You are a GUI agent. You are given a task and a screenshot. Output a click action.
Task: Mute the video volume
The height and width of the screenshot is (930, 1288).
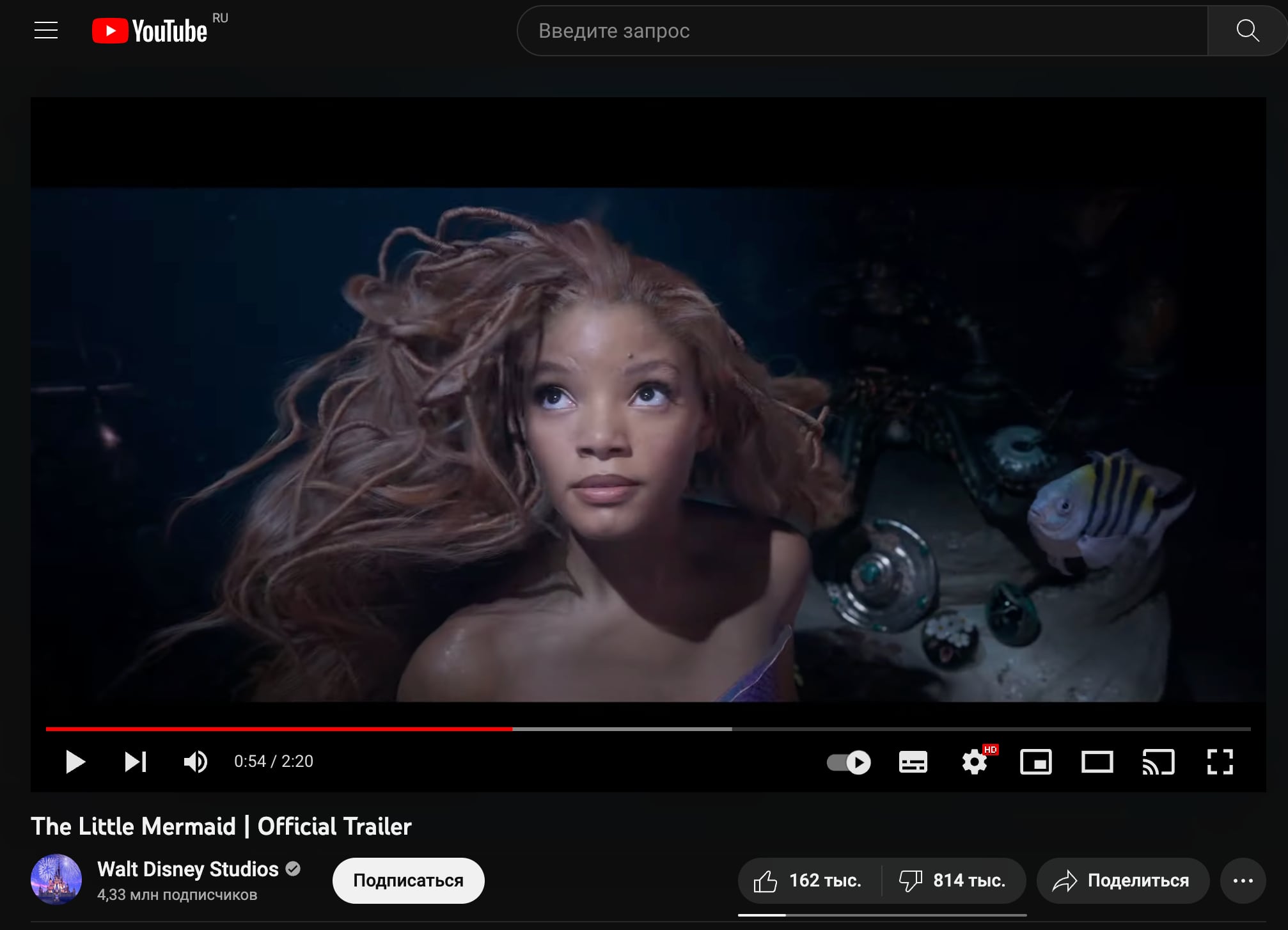coord(195,762)
